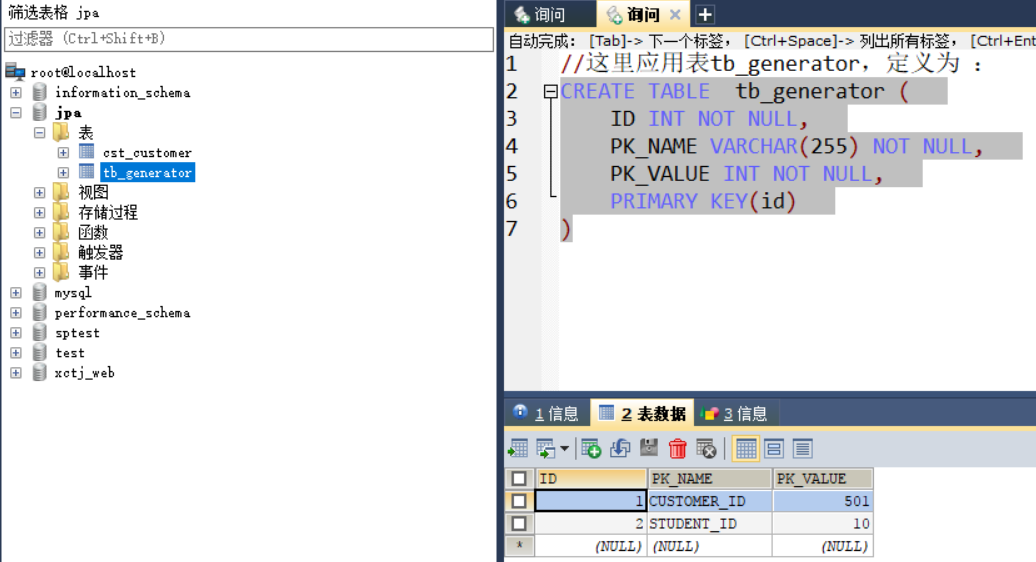Screen dimensions: 1036x562
Task: Check the row checkbox for STUDENT_ID
Action: tap(519, 523)
